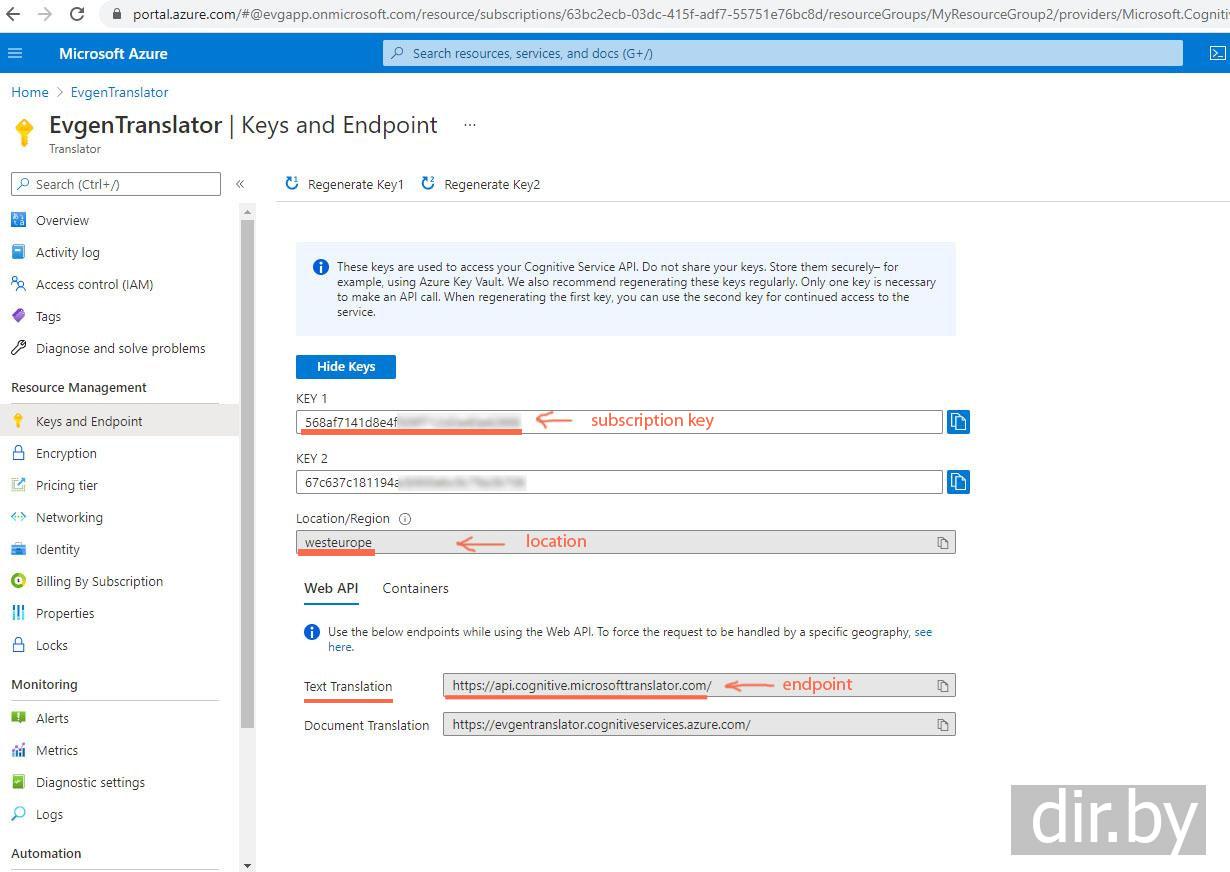The width and height of the screenshot is (1230, 872).
Task: Copy KEY 1 to clipboard
Action: pyautogui.click(x=958, y=422)
